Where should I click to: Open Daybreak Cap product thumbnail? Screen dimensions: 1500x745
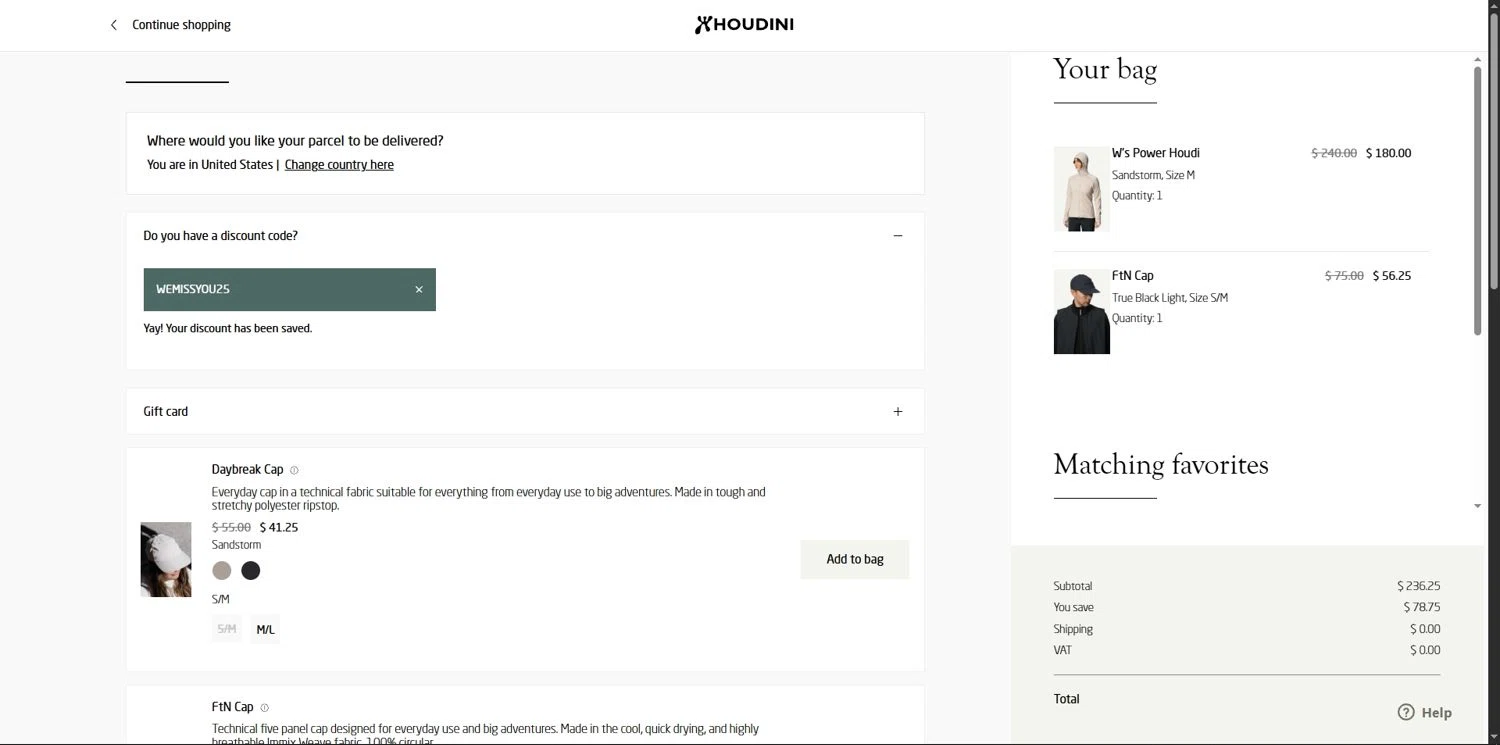(166, 559)
